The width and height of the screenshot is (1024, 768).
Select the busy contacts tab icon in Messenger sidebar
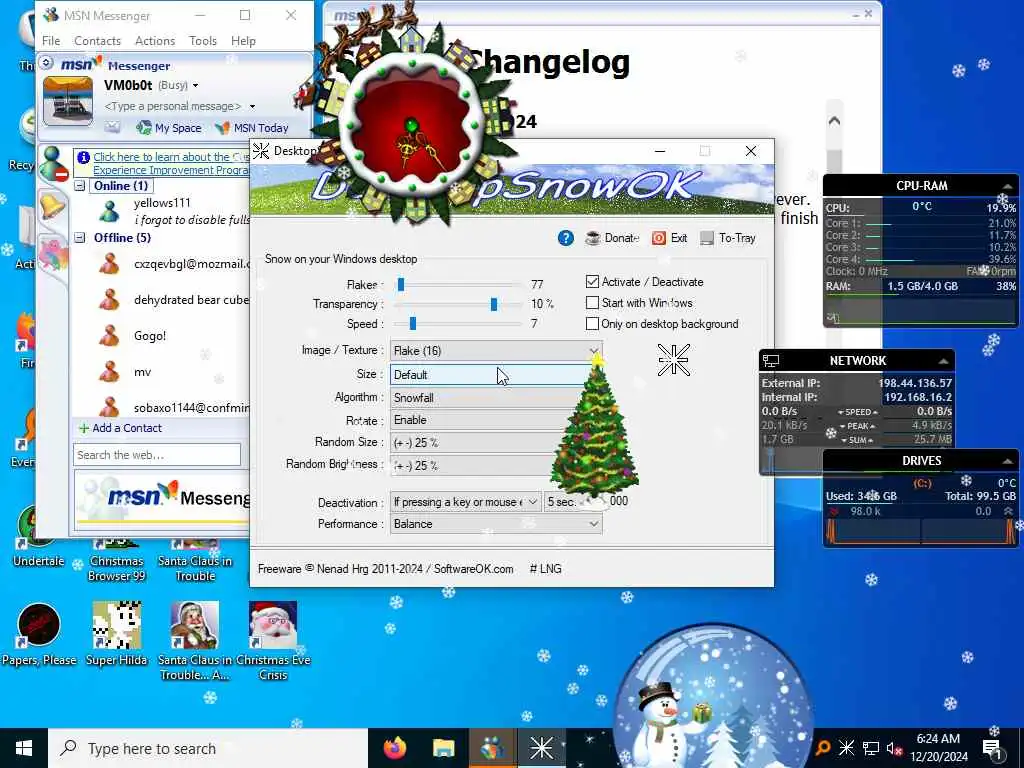coord(53,163)
